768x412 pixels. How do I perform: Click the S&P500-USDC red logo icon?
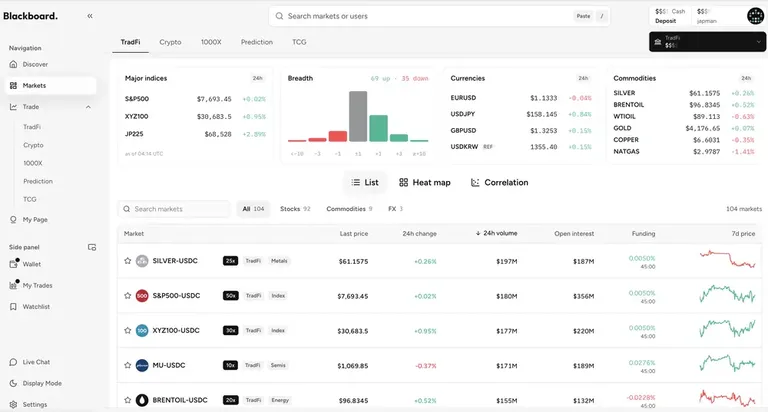pyautogui.click(x=142, y=296)
